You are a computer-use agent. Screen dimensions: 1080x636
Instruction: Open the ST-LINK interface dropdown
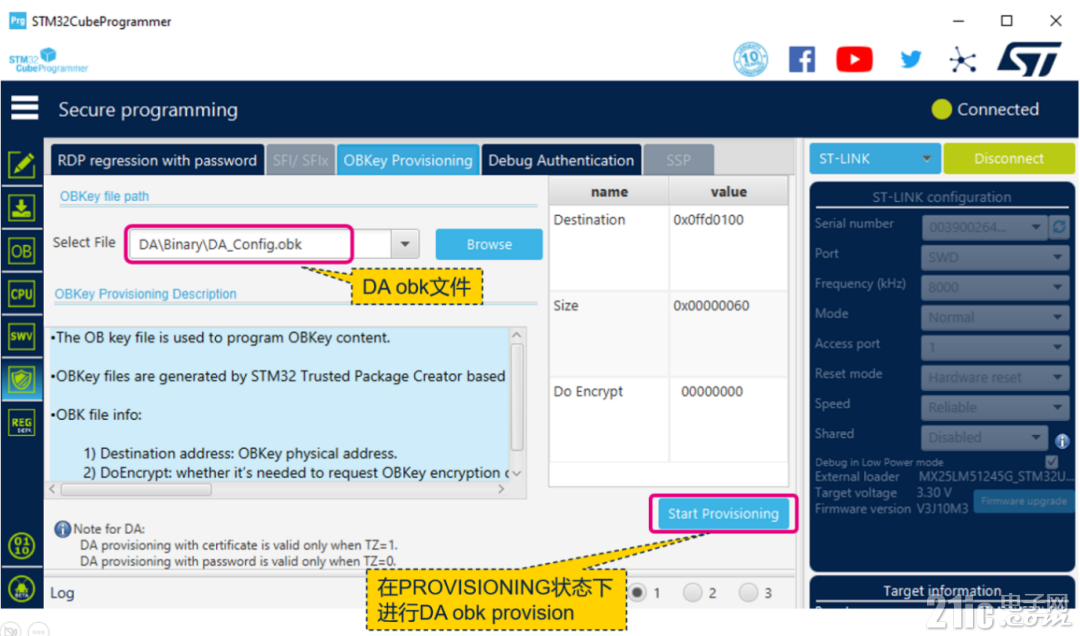pos(874,158)
